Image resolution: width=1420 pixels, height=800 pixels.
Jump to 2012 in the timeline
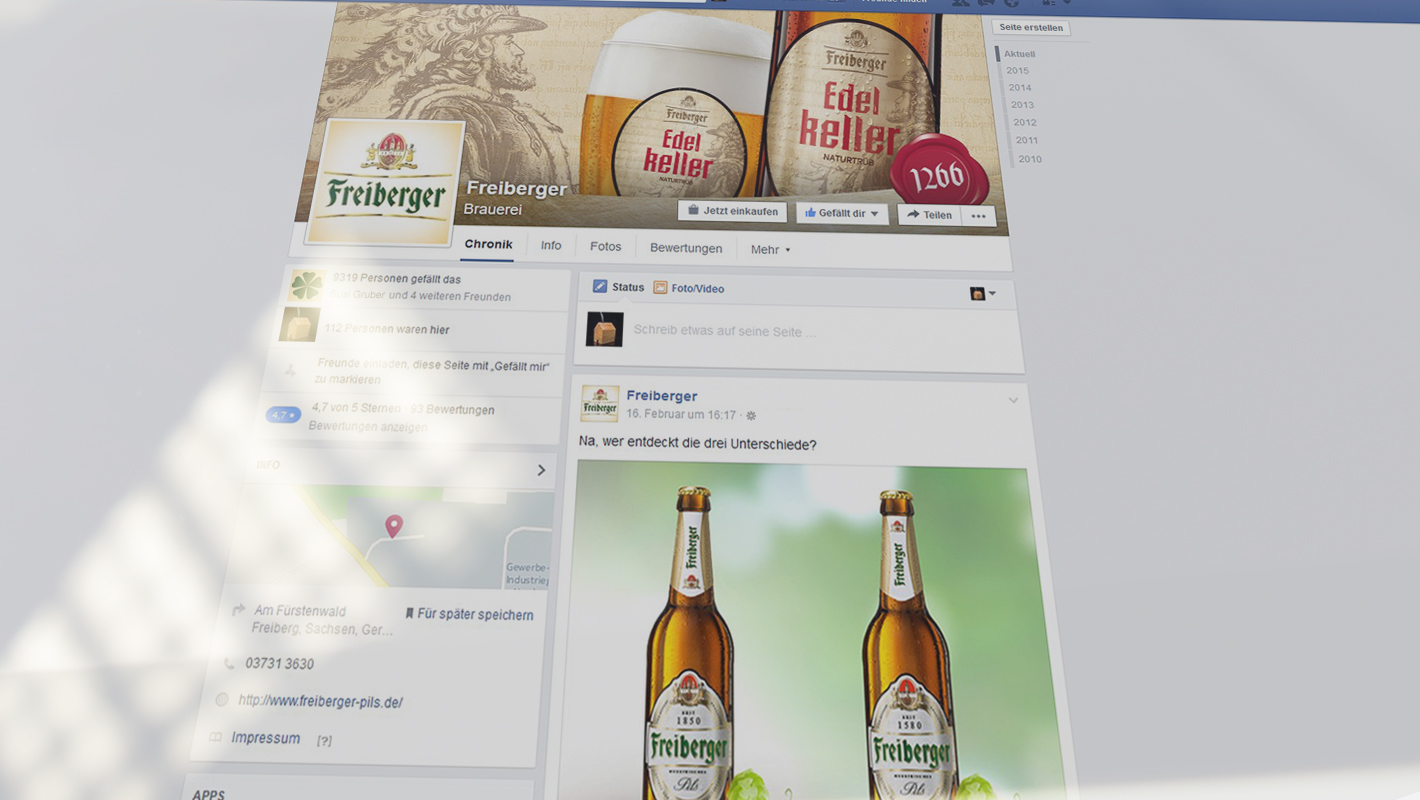(x=1025, y=123)
